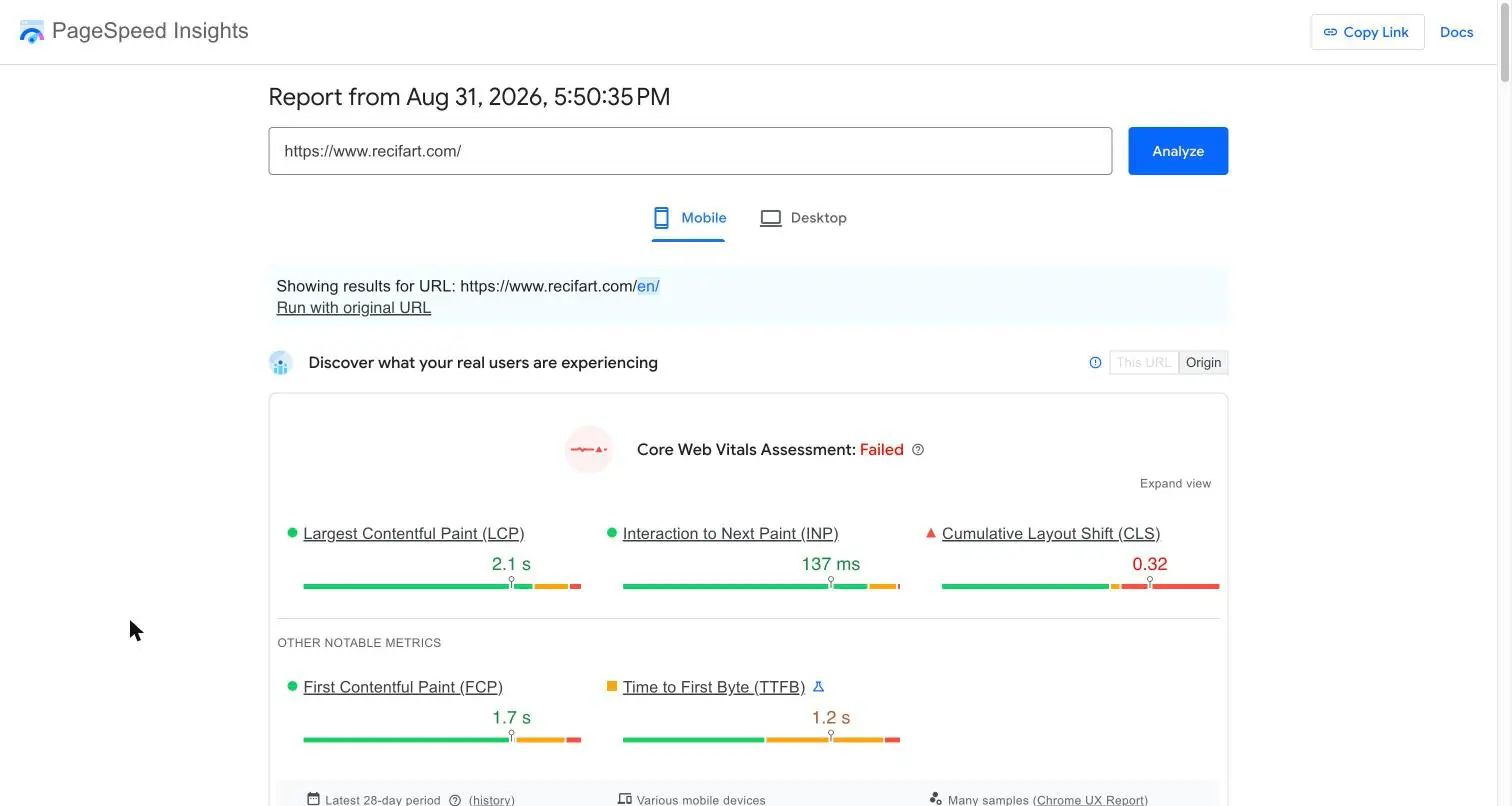Click green dot beside First Contentful Paint

(x=292, y=686)
